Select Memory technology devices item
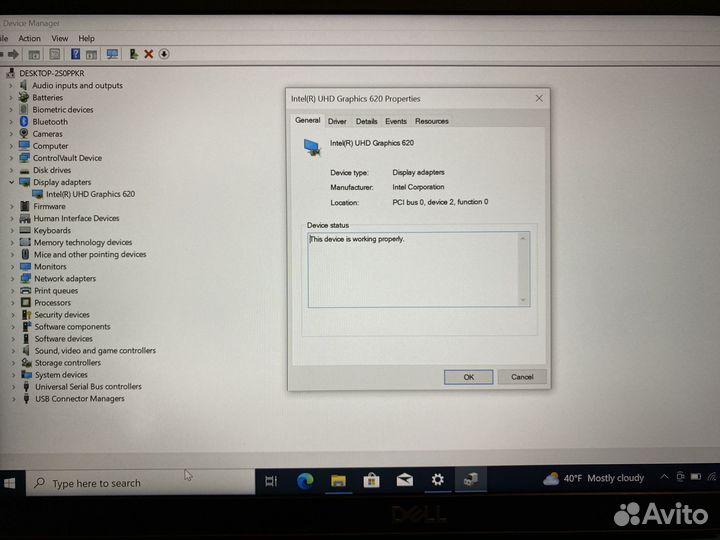The image size is (720, 540). pyautogui.click(x=83, y=242)
